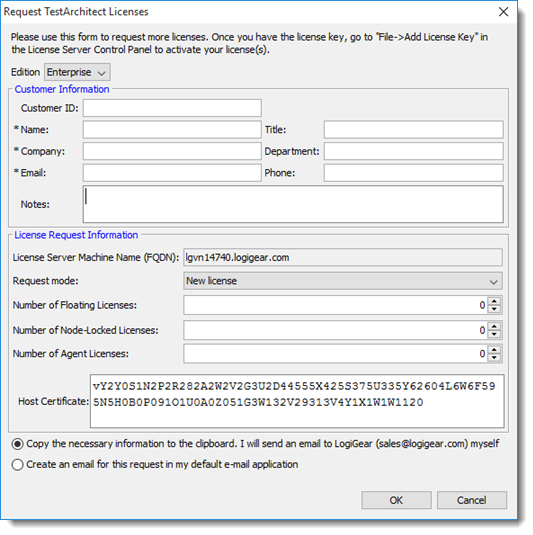
Task: Click the Host Certificate text box
Action: point(297,401)
